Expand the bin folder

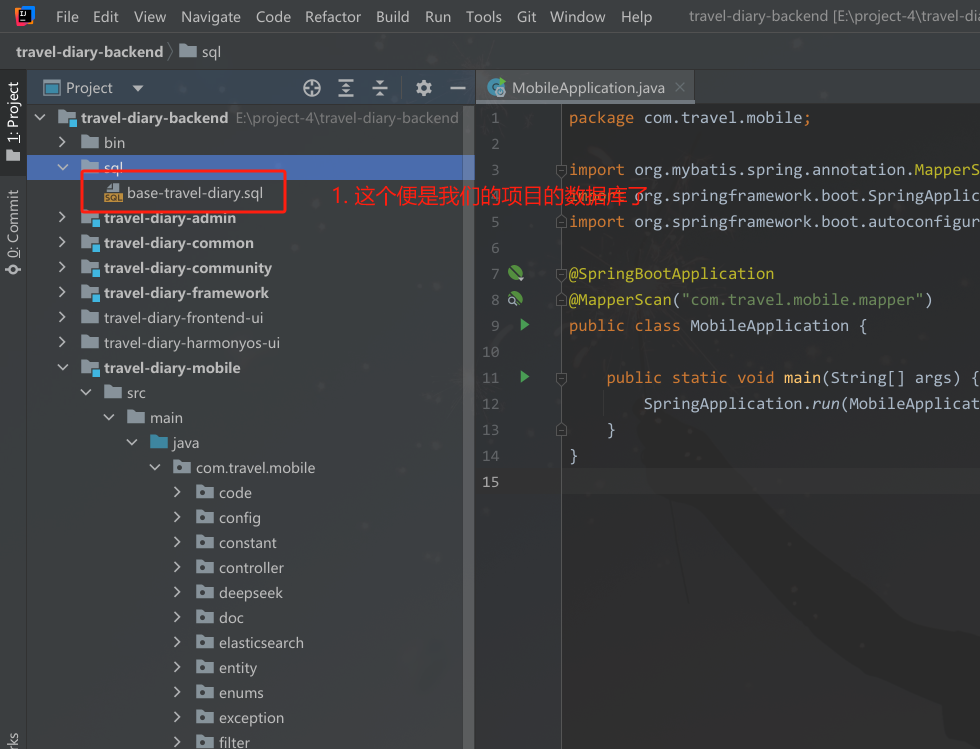(62, 142)
